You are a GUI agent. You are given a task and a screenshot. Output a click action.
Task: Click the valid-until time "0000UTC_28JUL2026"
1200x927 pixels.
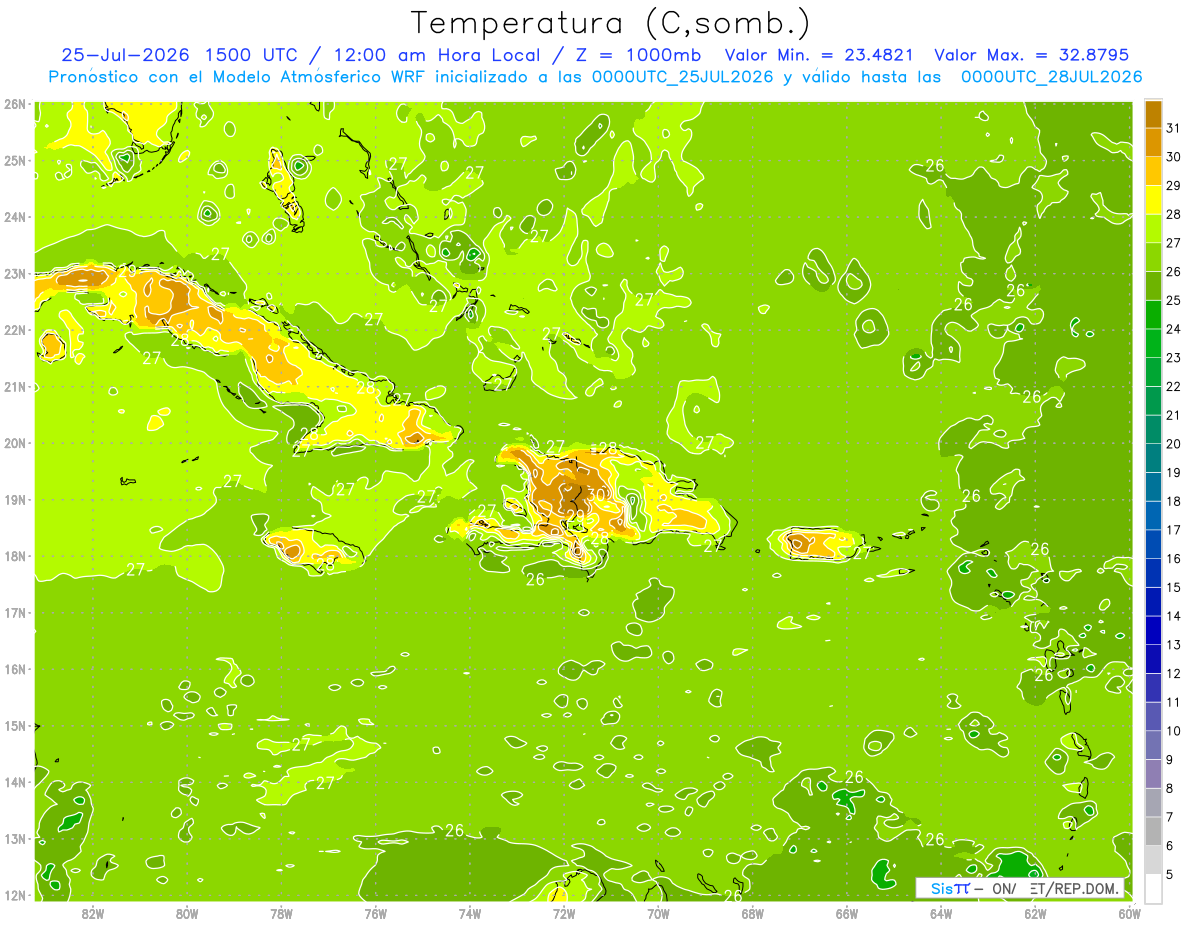(x=1051, y=77)
